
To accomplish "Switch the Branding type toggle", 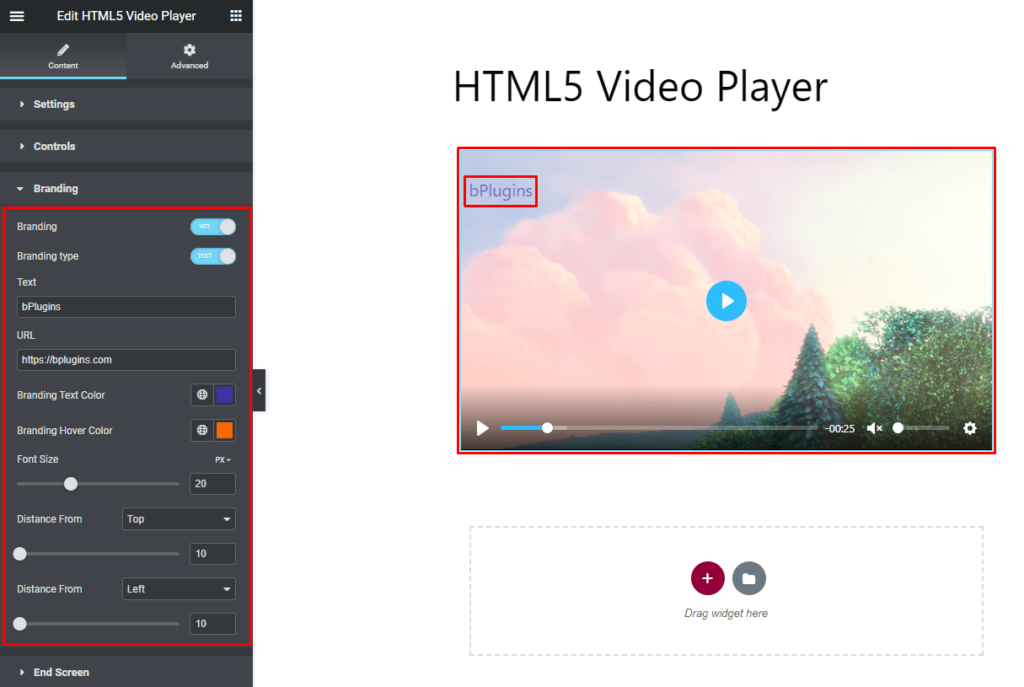I will pos(212,256).
